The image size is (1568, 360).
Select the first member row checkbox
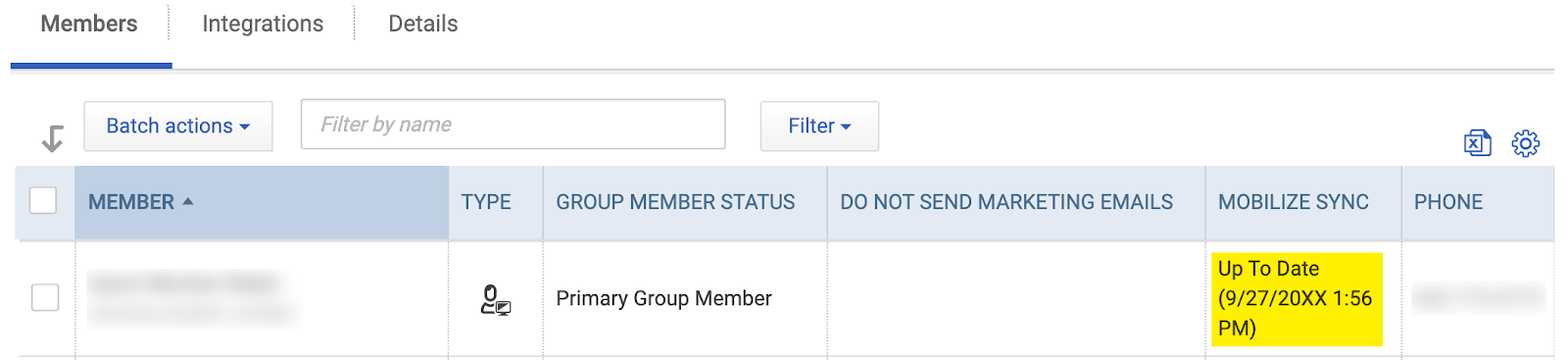pos(45,297)
